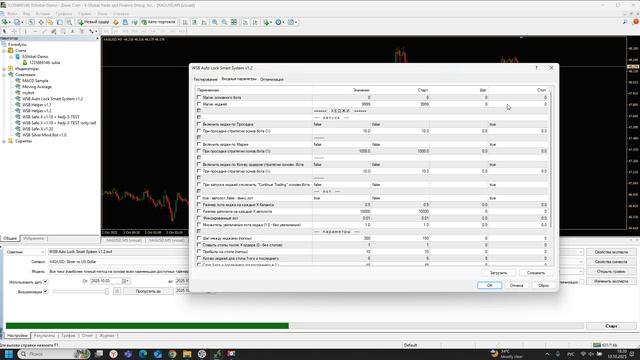Open the График tester tab
The image size is (640, 360).
point(68,336)
